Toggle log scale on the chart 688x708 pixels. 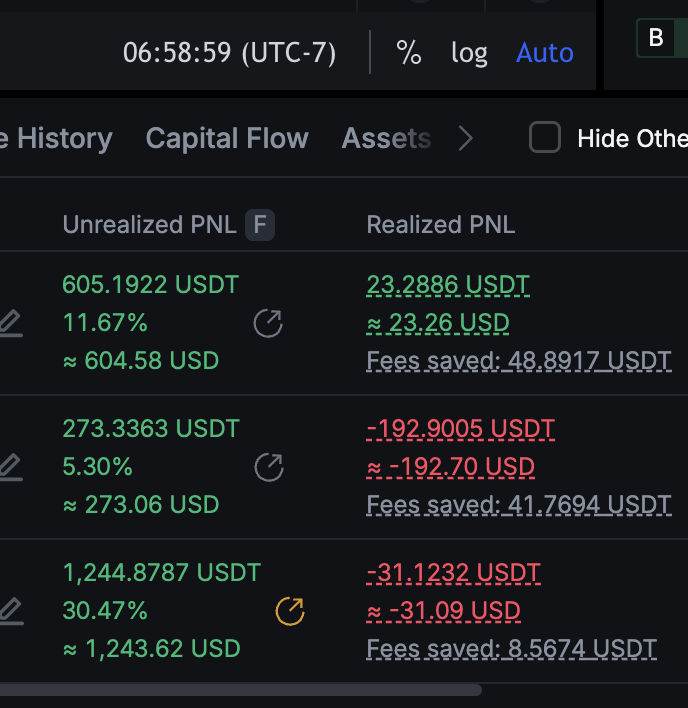(470, 53)
